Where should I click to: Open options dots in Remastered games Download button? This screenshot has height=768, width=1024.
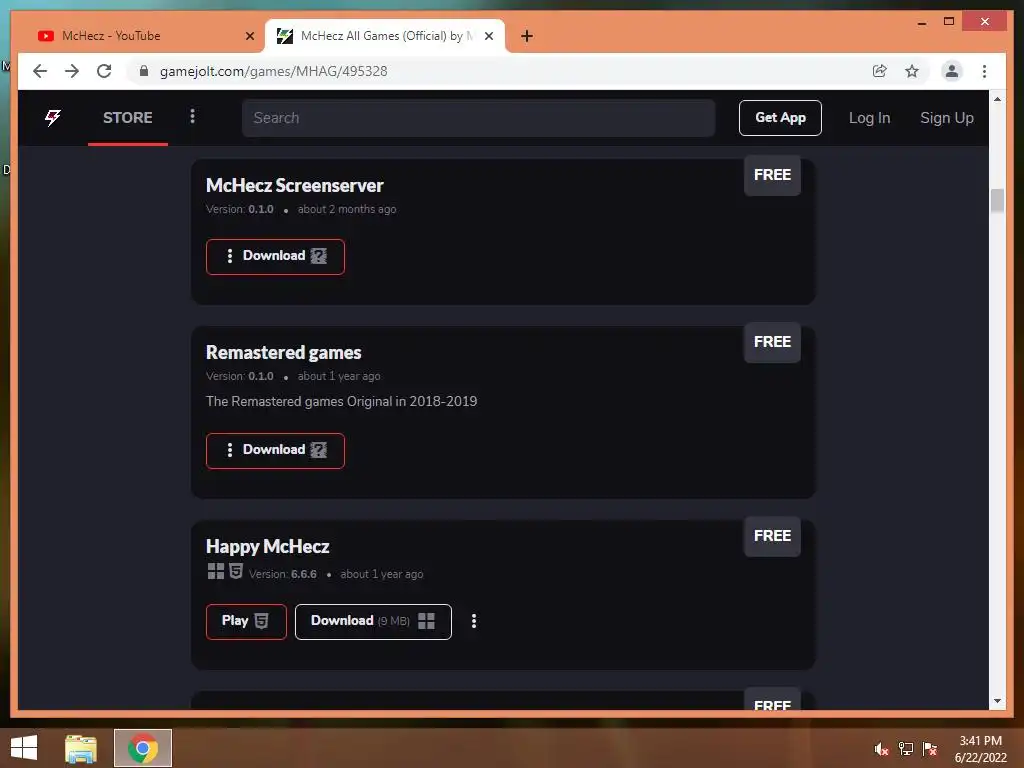(x=229, y=450)
